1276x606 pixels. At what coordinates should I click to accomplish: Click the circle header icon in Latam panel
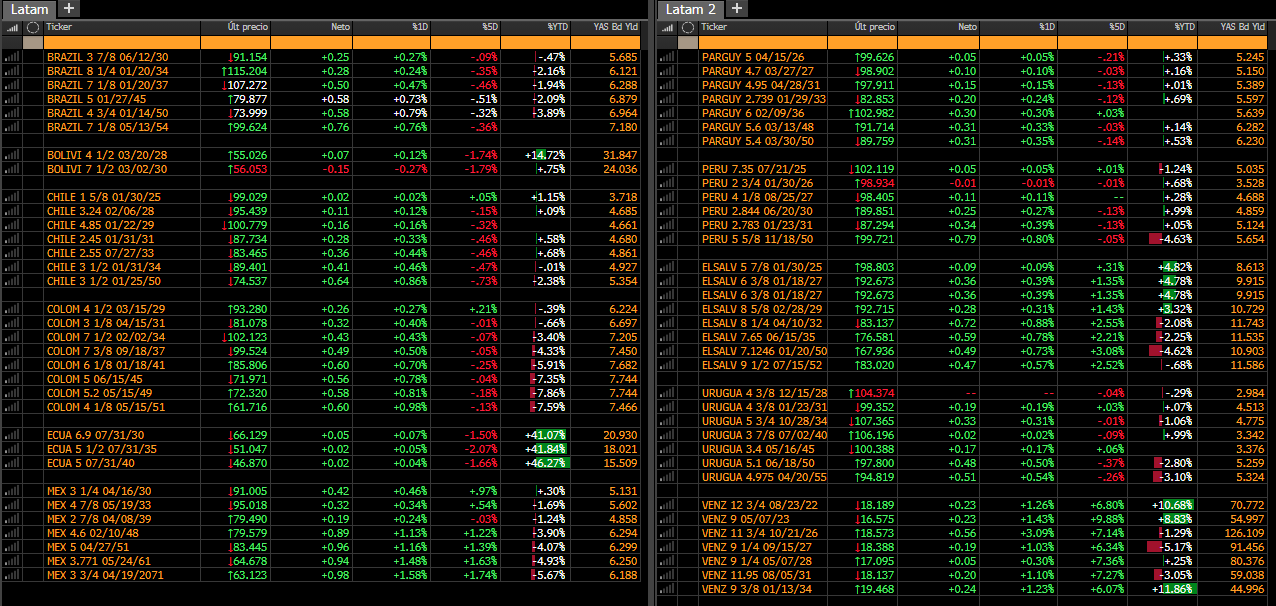point(33,28)
